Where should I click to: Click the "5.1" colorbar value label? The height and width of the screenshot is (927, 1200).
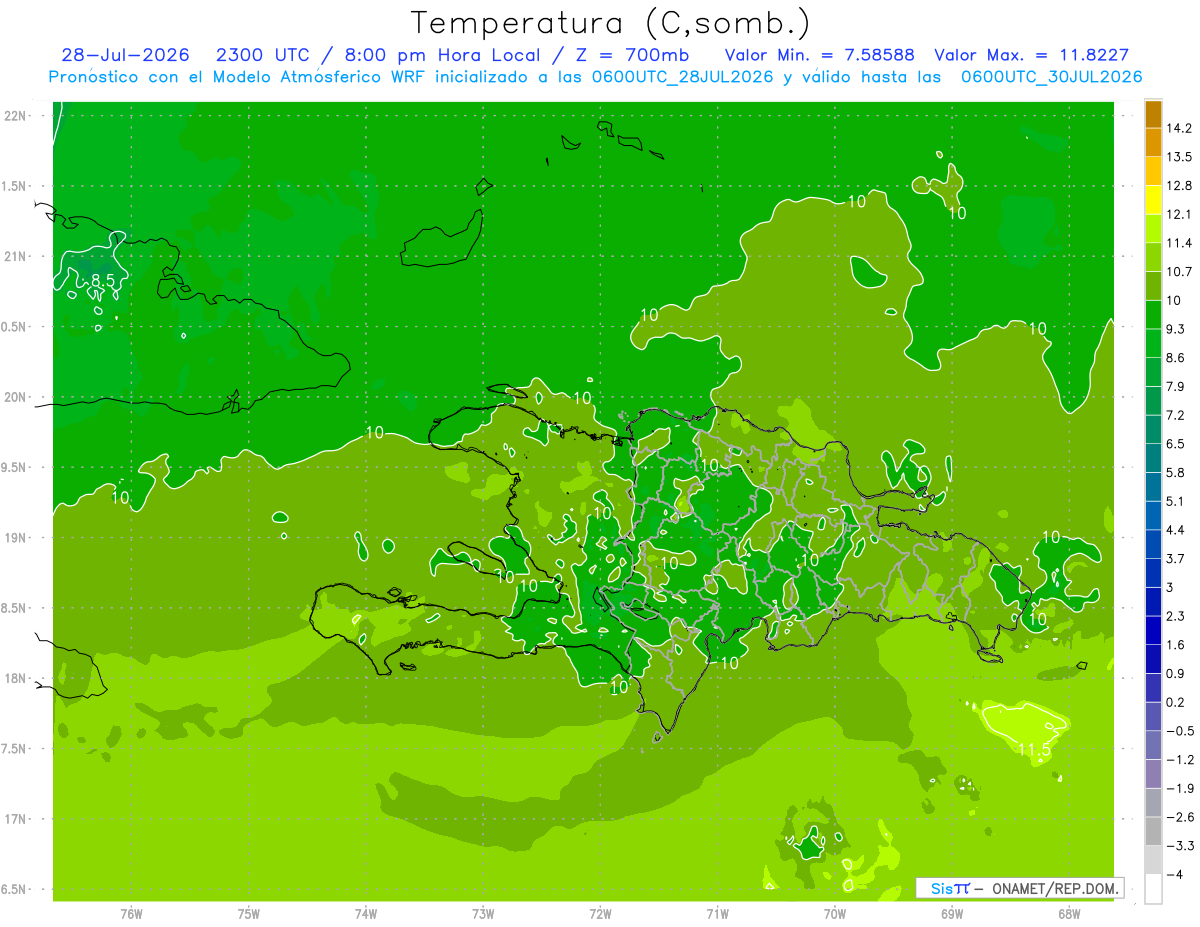1176,501
